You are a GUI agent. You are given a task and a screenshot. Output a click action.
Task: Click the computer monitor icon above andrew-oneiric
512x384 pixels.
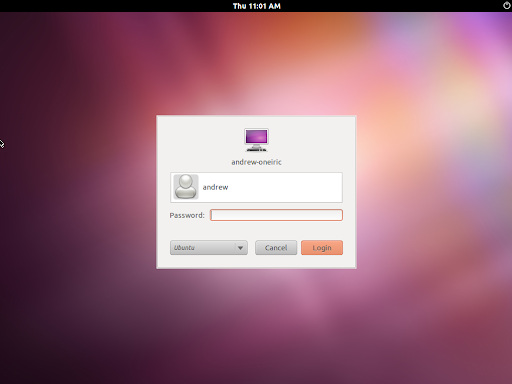click(x=256, y=140)
